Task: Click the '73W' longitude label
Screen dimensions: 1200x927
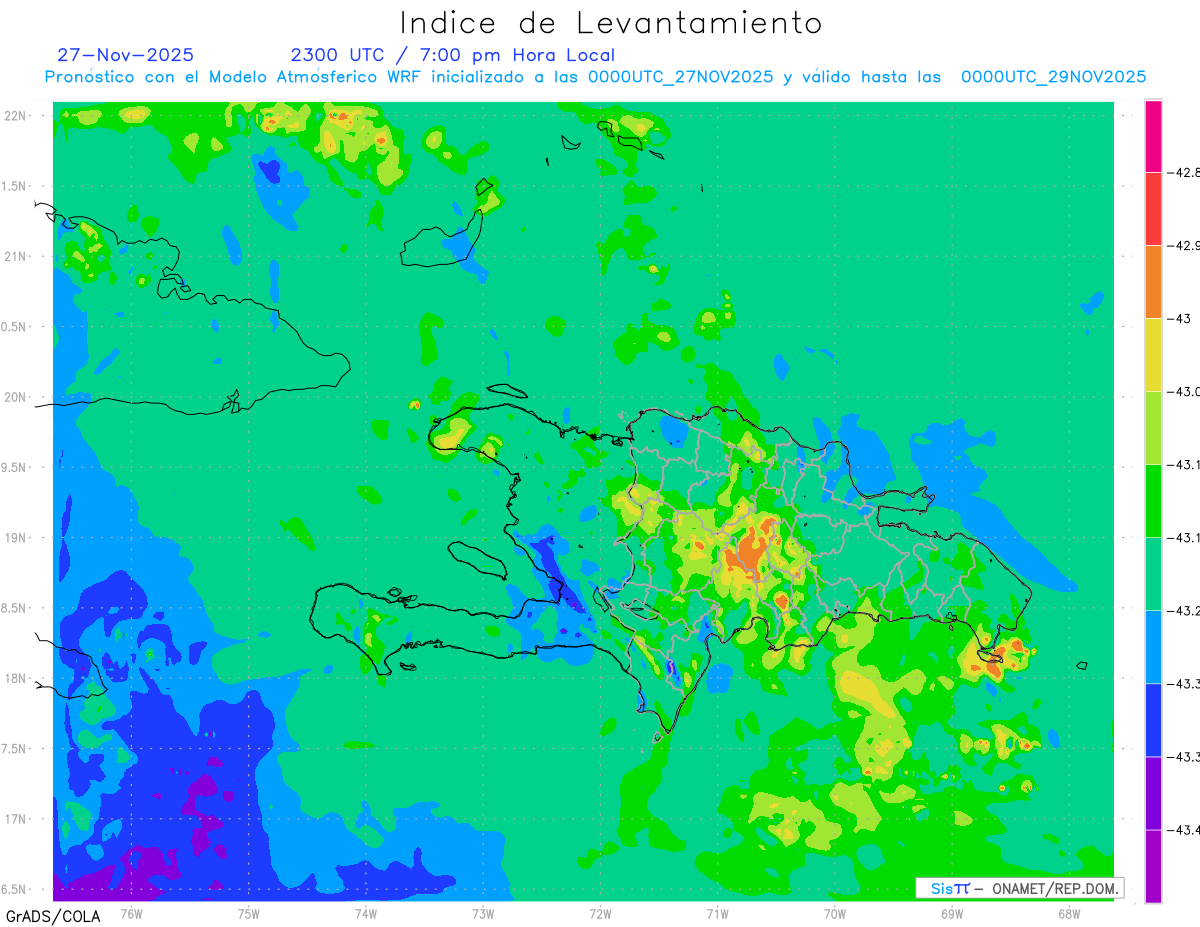Action: 483,913
